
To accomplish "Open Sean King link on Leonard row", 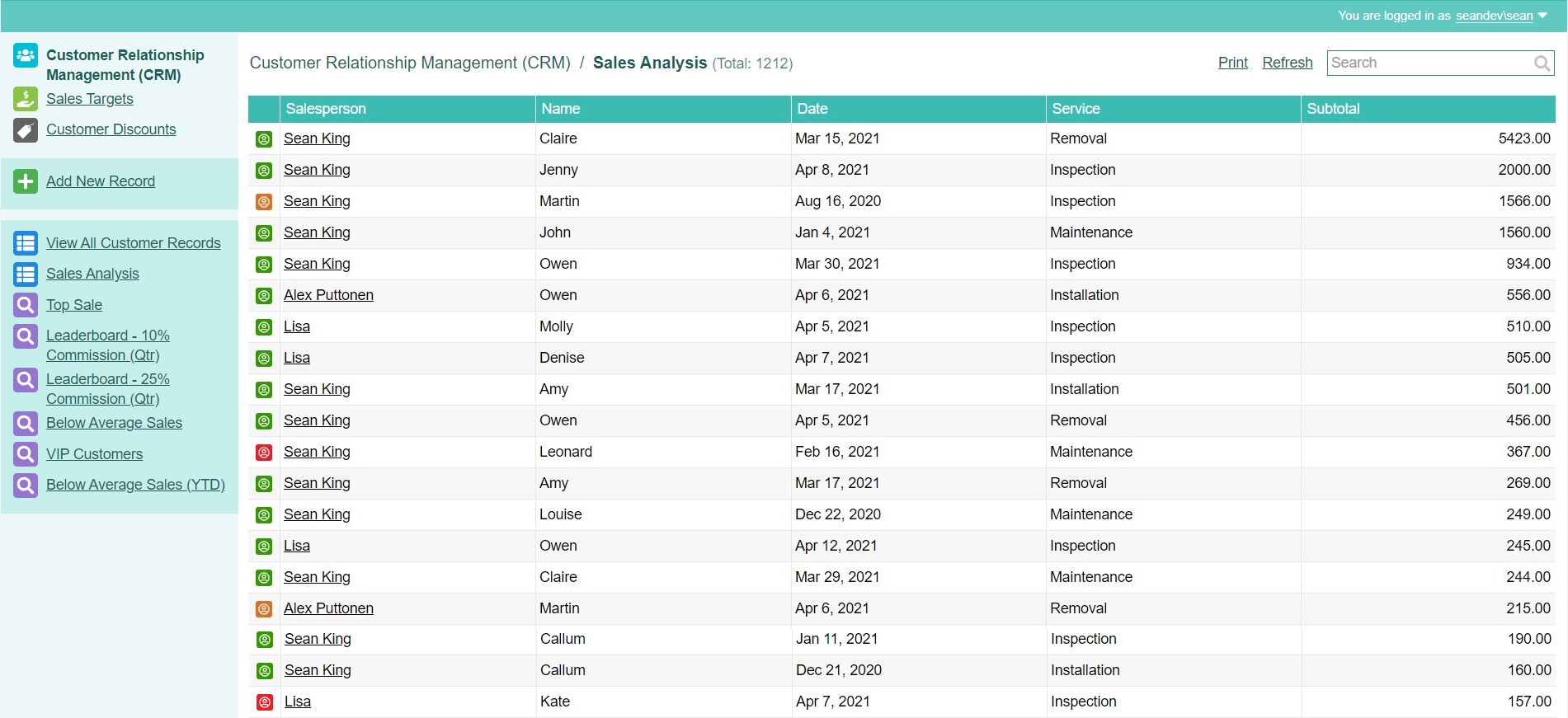I will click(317, 452).
